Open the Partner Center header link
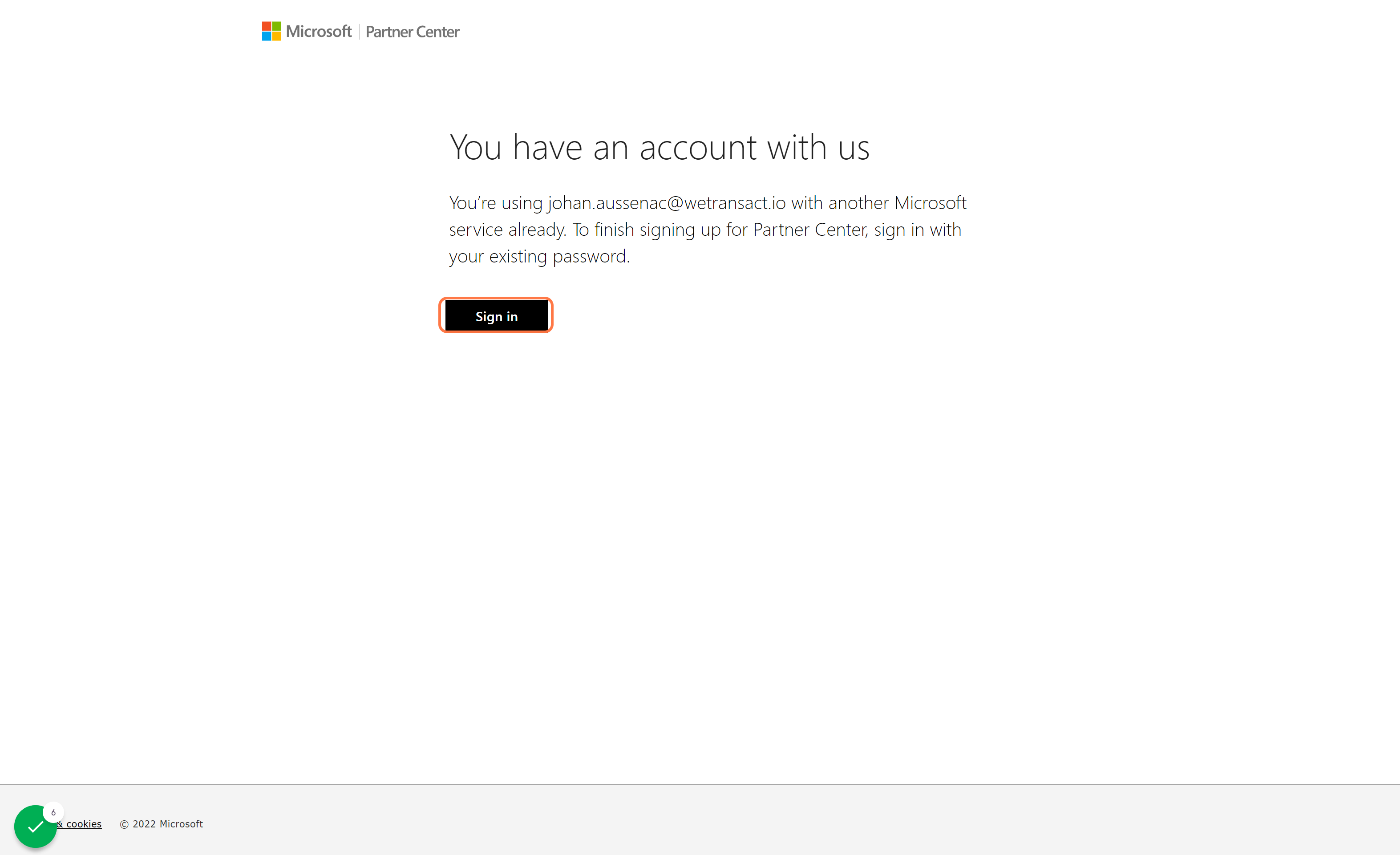Image resolution: width=1400 pixels, height=855 pixels. 413,32
